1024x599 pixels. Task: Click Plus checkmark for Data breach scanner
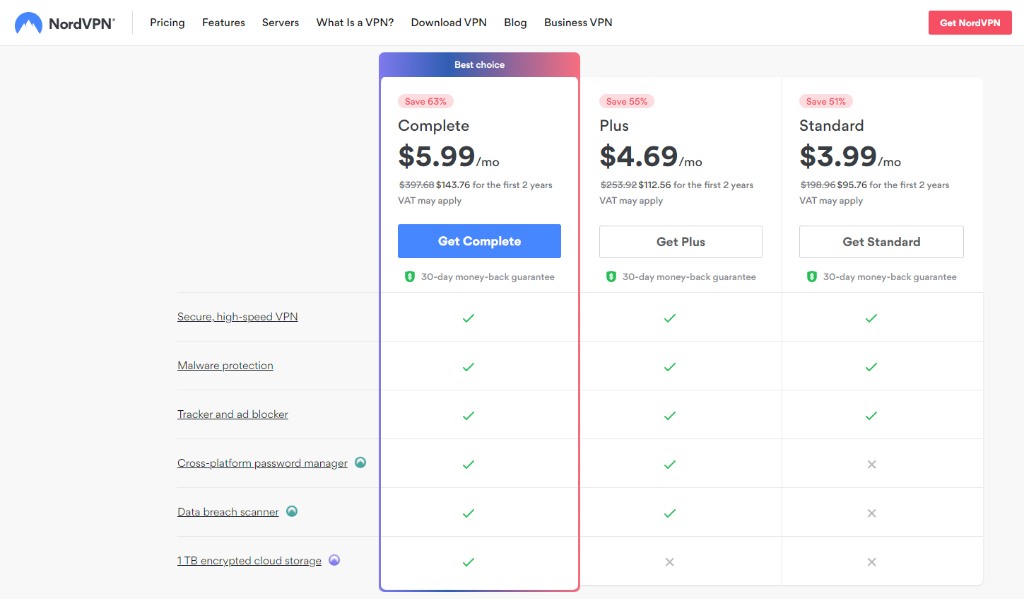[669, 513]
